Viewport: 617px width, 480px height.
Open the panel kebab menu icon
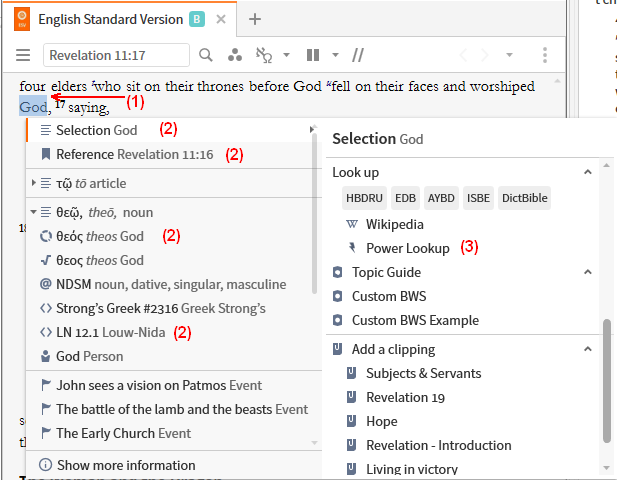(x=545, y=55)
